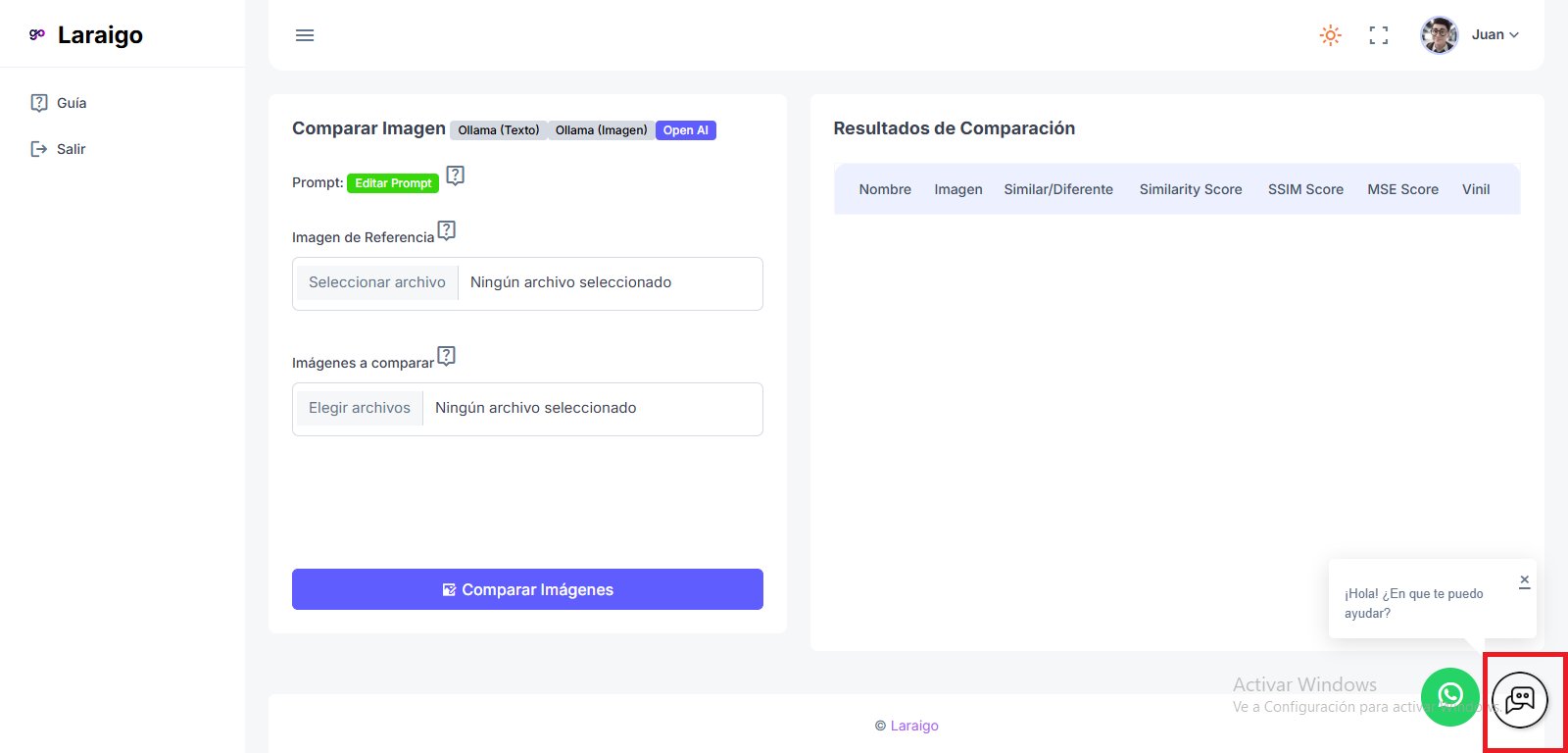The image size is (1568, 753).
Task: Choose the Open AI model badge
Action: pyautogui.click(x=685, y=130)
